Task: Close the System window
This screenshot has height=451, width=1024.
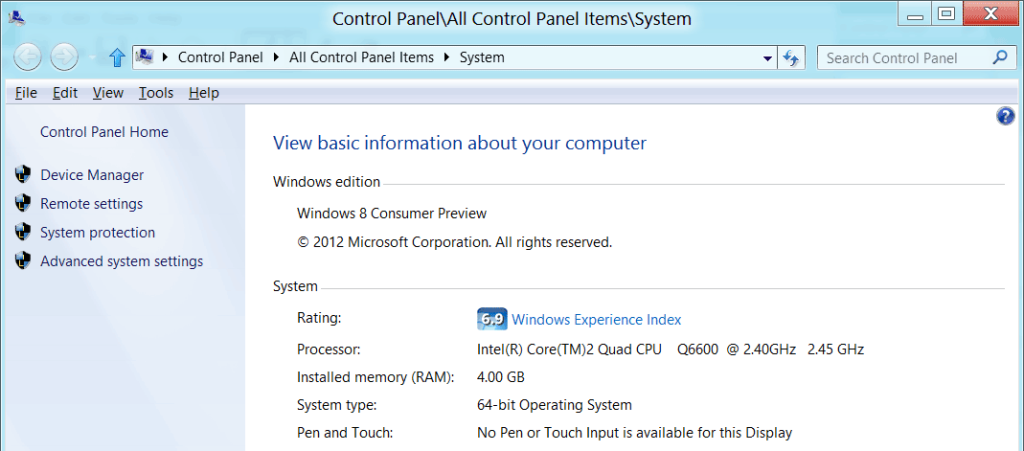Action: 991,14
